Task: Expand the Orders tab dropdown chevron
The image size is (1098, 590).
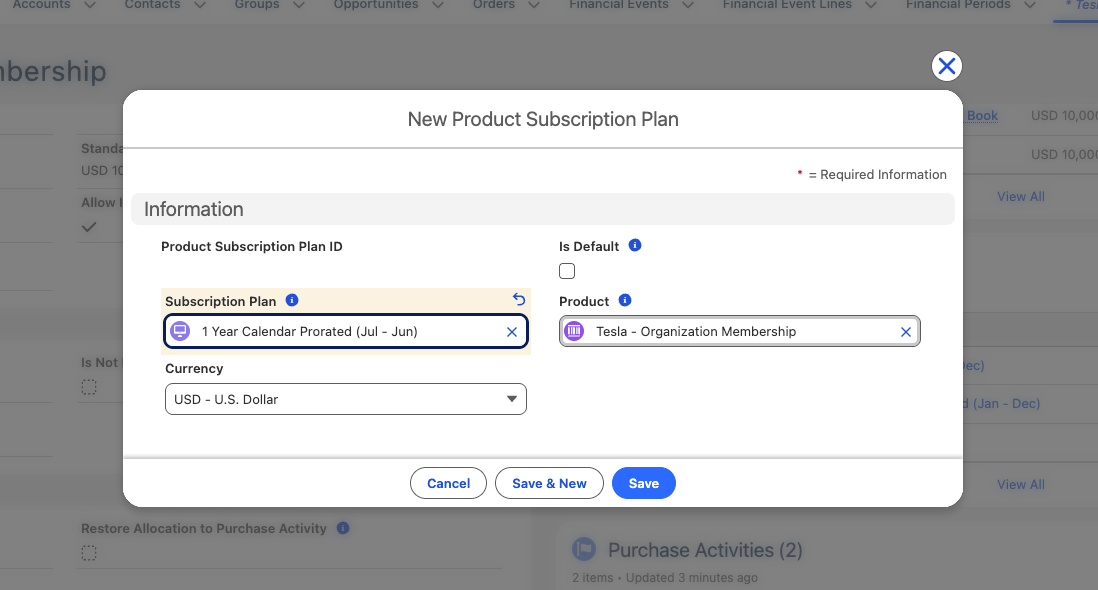Action: click(534, 5)
